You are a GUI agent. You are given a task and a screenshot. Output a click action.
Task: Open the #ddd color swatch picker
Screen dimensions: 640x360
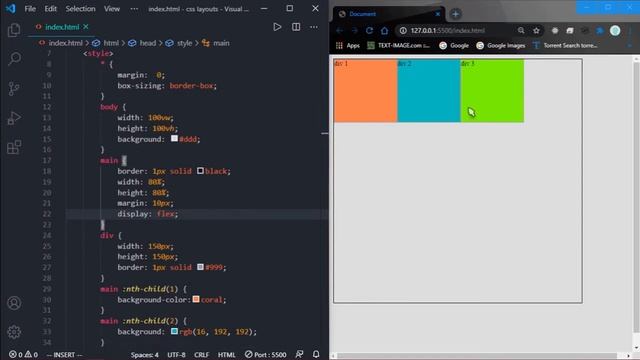pyautogui.click(x=174, y=139)
